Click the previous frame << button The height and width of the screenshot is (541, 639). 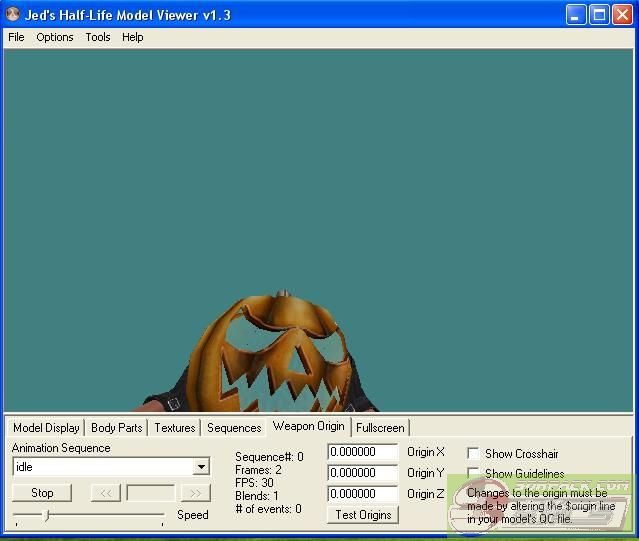(x=106, y=493)
